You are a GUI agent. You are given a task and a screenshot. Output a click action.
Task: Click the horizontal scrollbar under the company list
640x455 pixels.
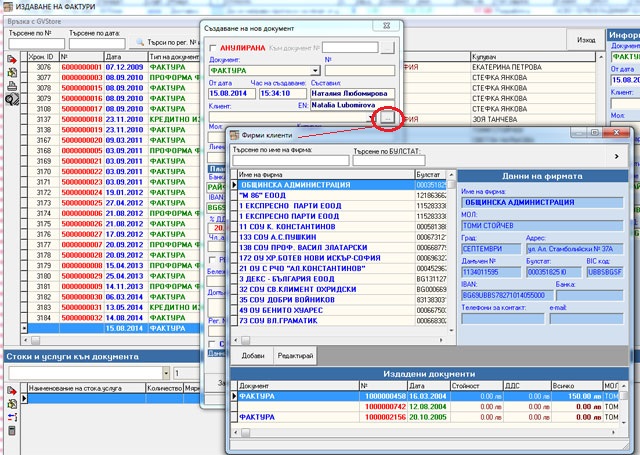pyautogui.click(x=339, y=340)
